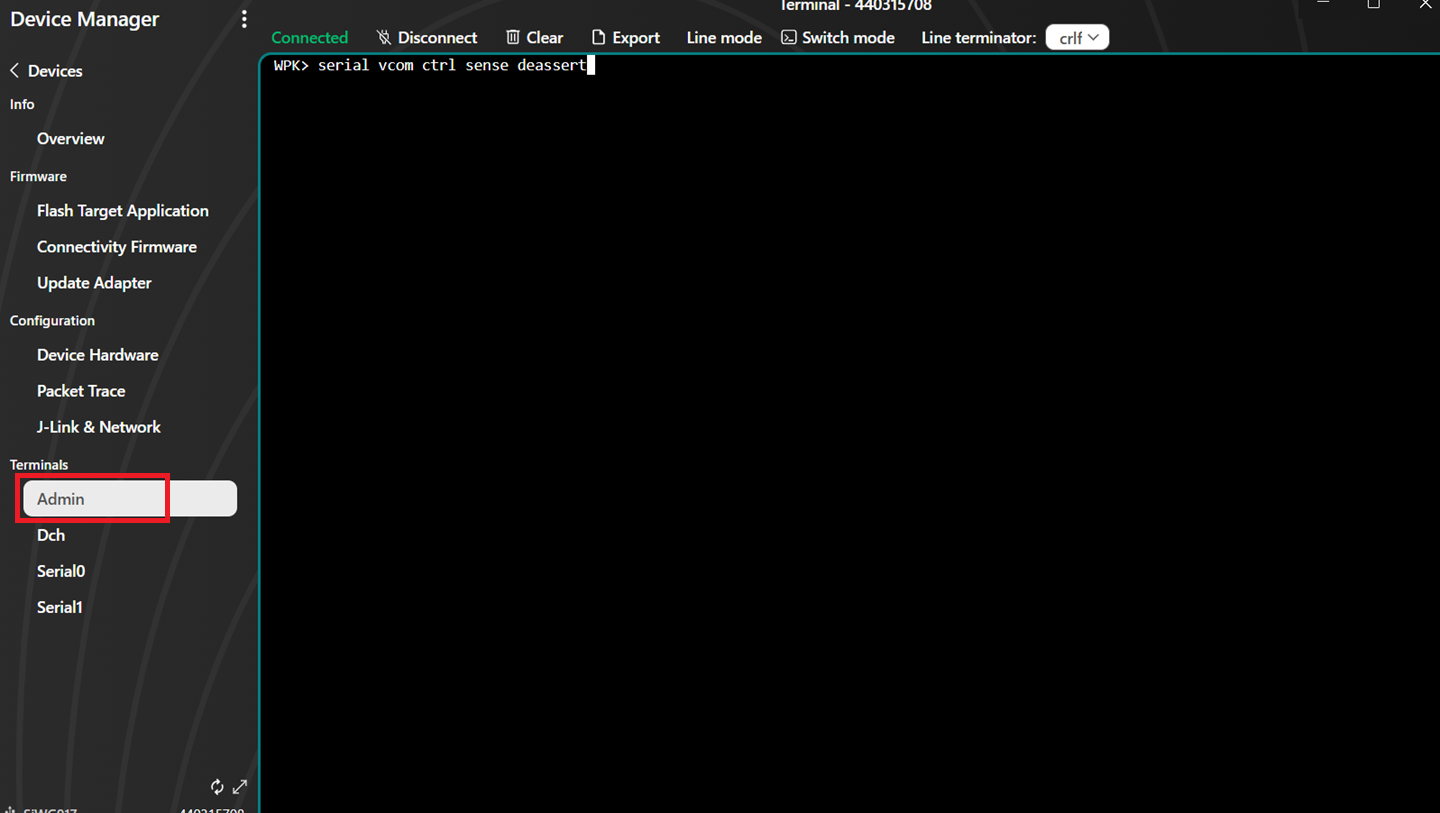The width and height of the screenshot is (1440, 813).
Task: Open the Device Manager three-dot menu
Action: click(244, 20)
